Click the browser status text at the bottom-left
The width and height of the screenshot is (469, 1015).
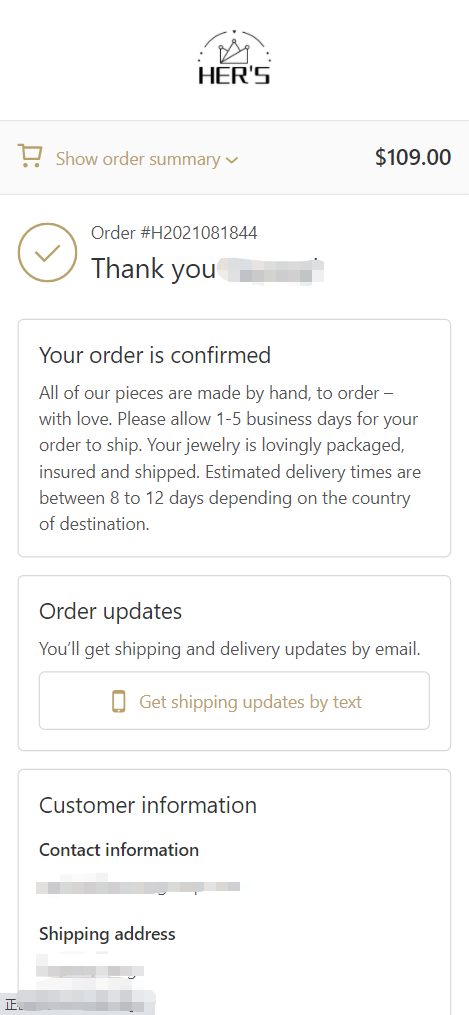coord(78,1005)
